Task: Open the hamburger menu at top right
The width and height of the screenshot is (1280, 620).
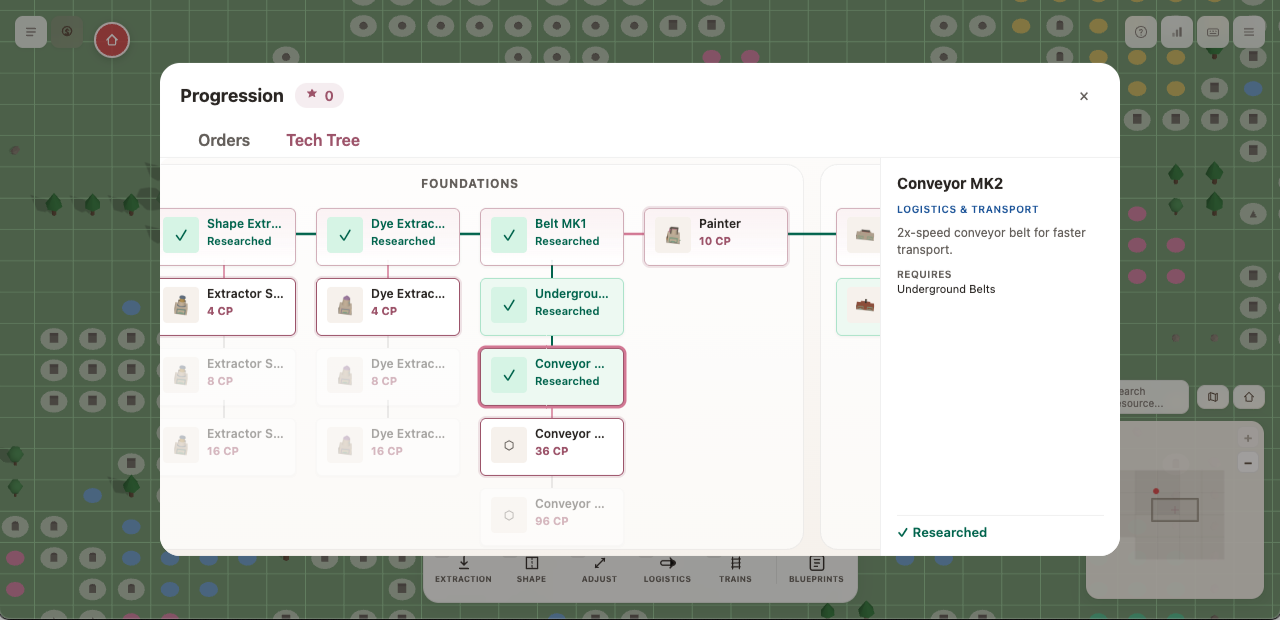Action: [1249, 32]
